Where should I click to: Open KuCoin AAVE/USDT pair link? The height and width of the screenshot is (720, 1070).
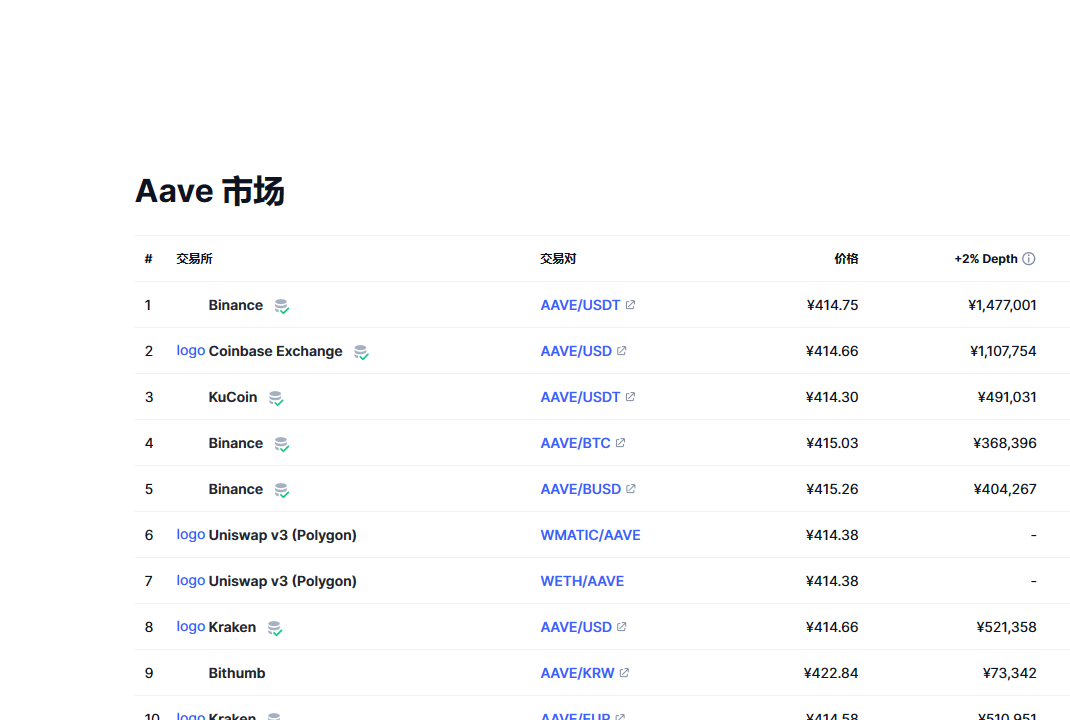click(x=580, y=397)
